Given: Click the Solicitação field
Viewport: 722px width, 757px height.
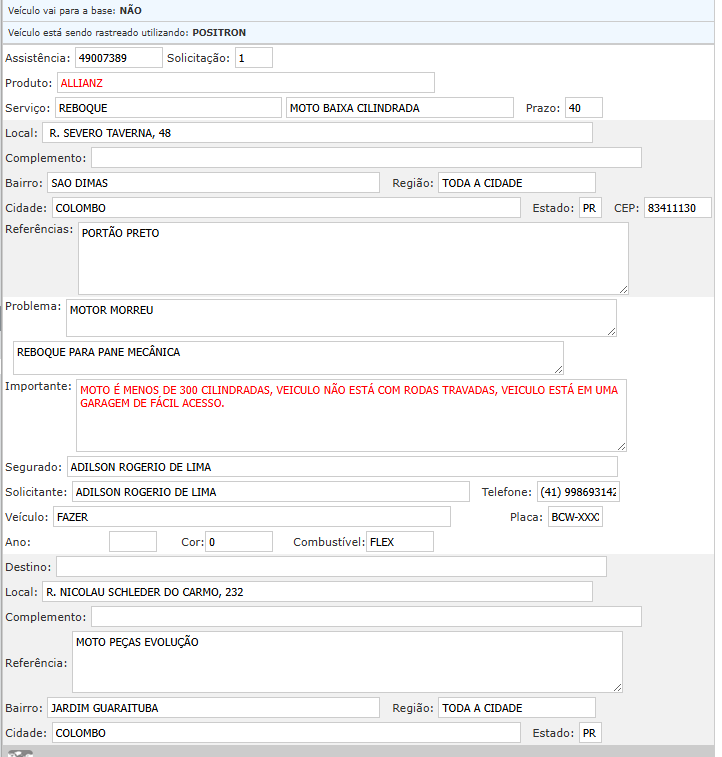Looking at the screenshot, I should coord(254,58).
